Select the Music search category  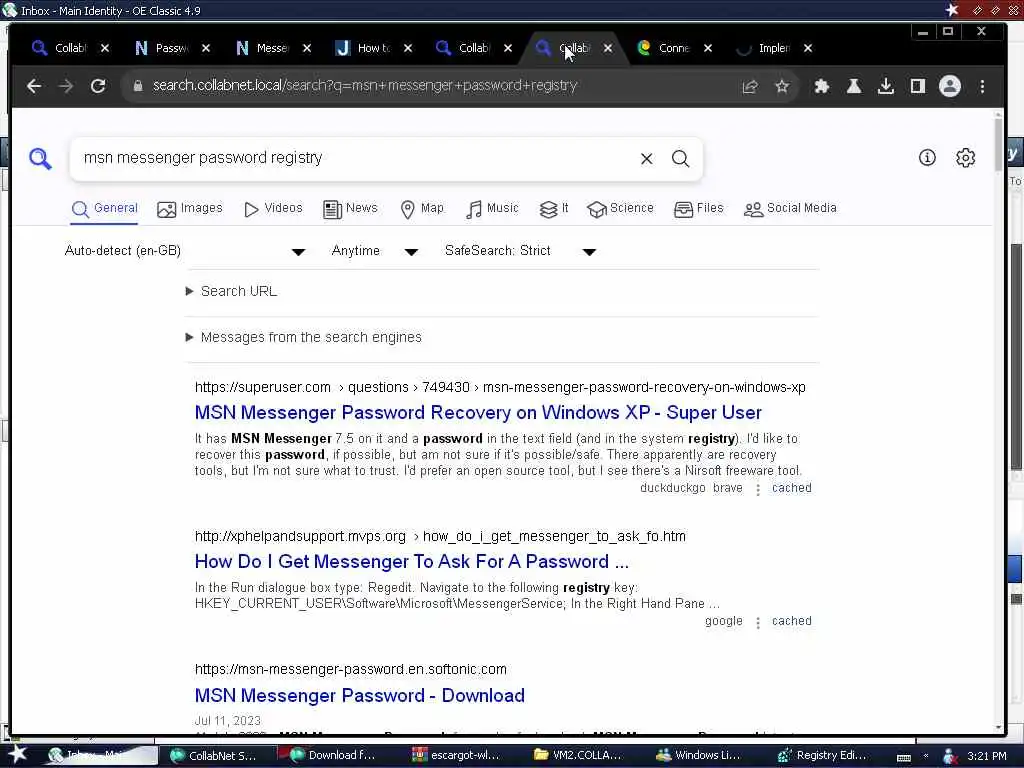492,209
